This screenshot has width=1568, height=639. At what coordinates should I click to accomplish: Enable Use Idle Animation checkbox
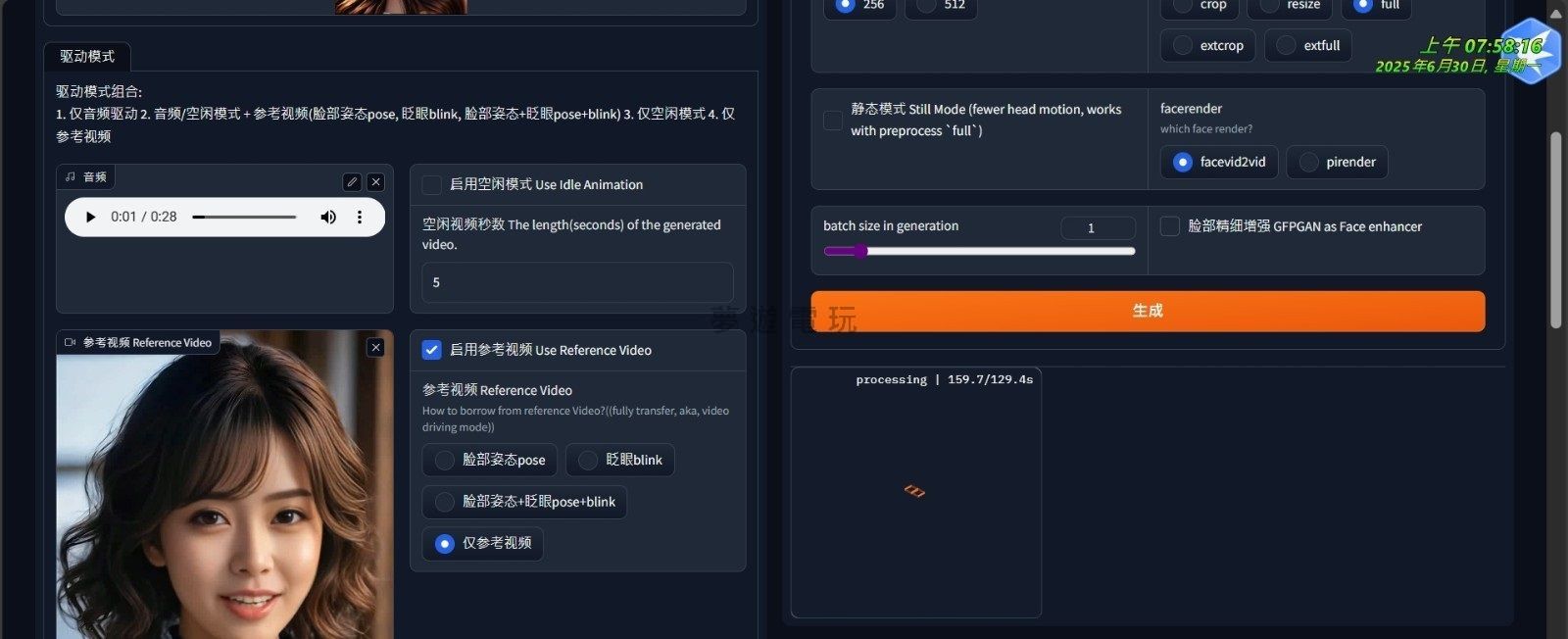click(431, 184)
